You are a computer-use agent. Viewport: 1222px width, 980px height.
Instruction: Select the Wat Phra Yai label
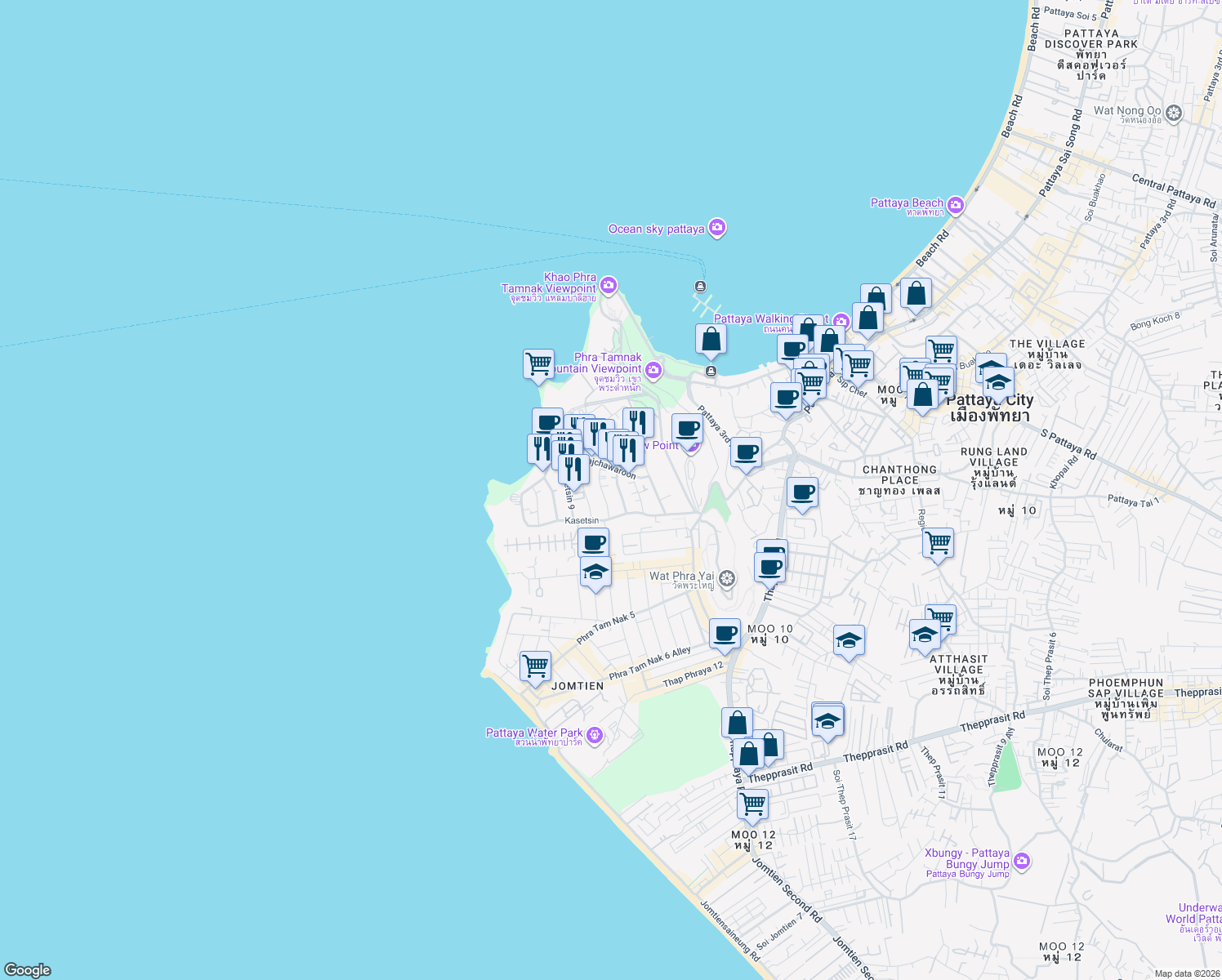pos(681,576)
